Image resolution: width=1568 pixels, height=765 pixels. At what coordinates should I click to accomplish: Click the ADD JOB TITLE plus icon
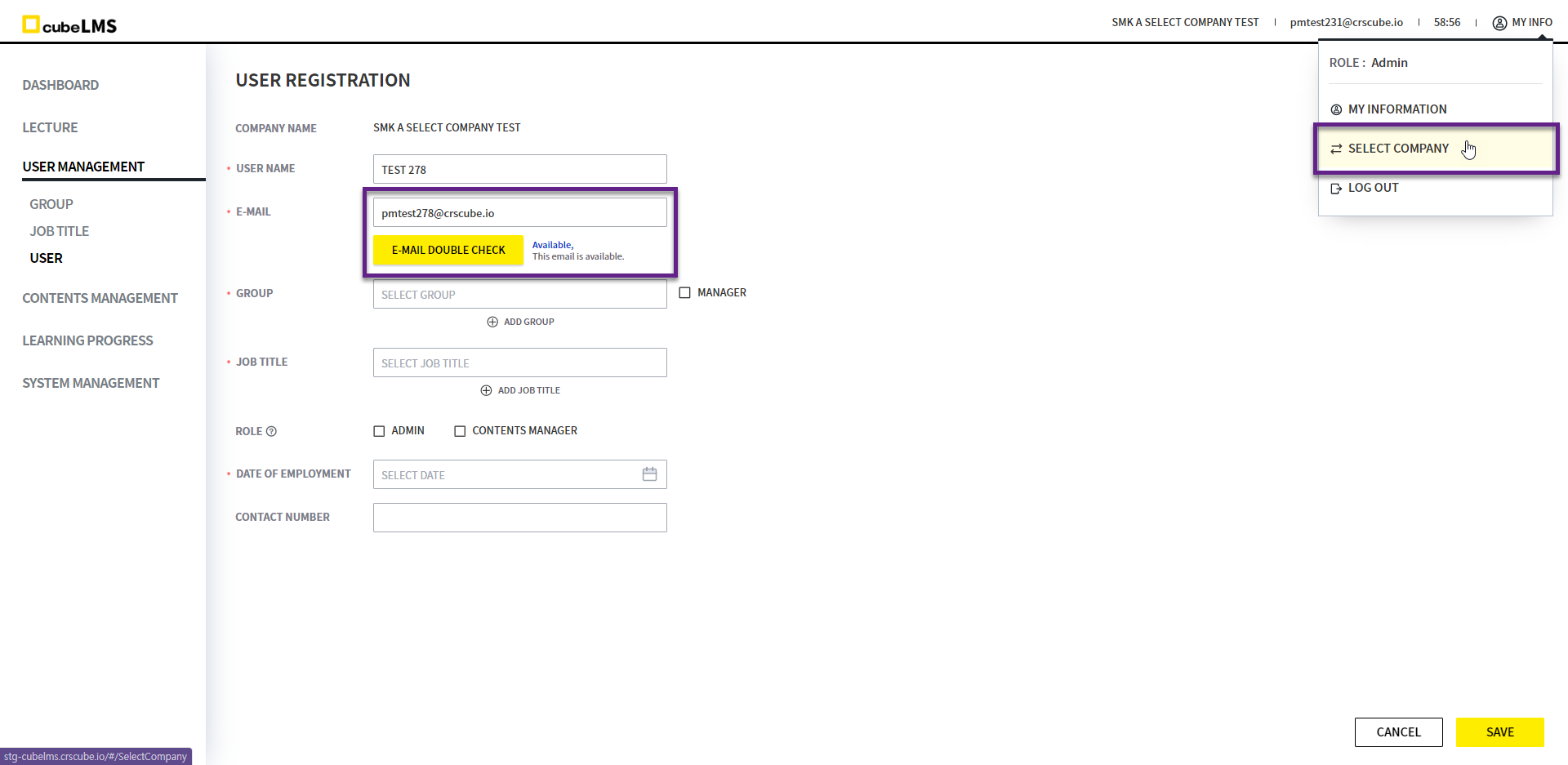point(486,390)
